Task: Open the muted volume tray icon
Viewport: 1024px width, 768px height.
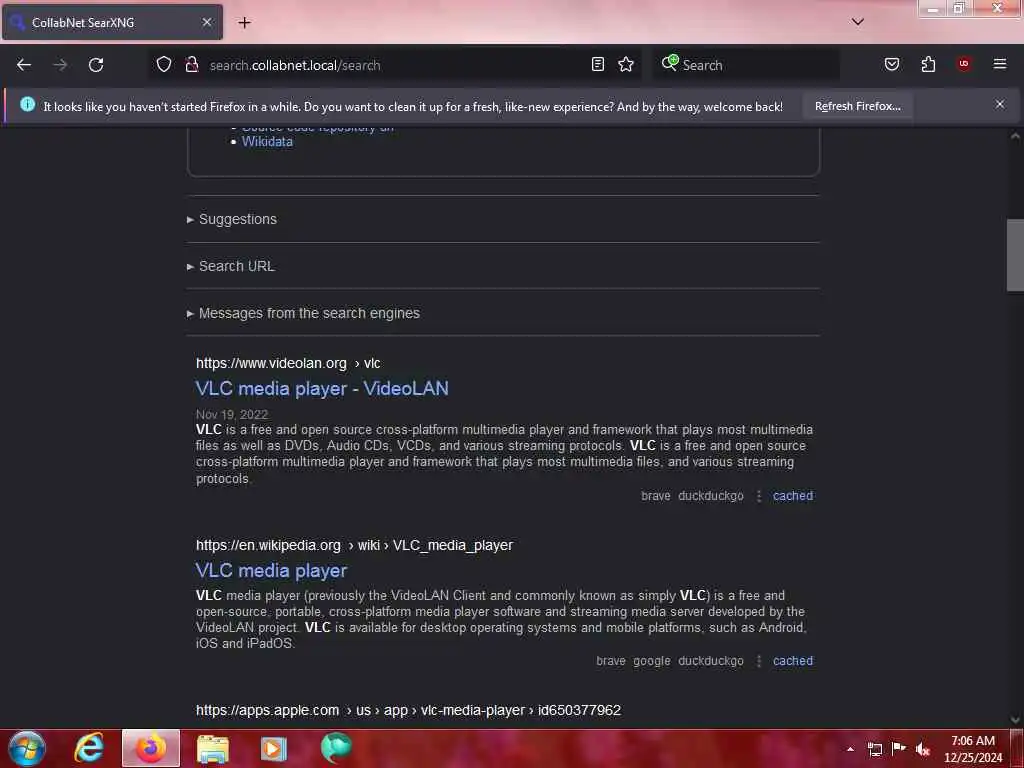Action: (x=923, y=749)
